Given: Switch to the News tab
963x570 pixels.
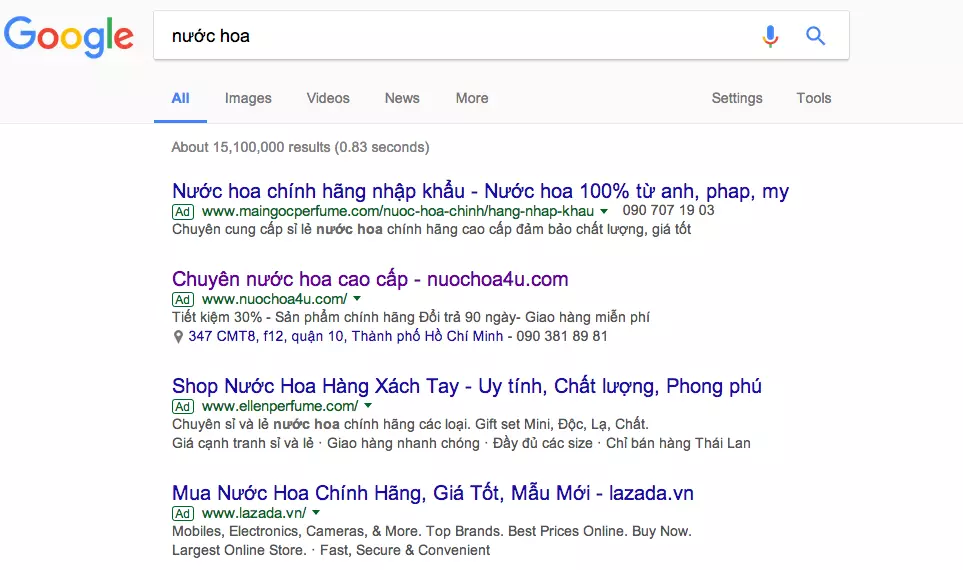Looking at the screenshot, I should (x=402, y=98).
